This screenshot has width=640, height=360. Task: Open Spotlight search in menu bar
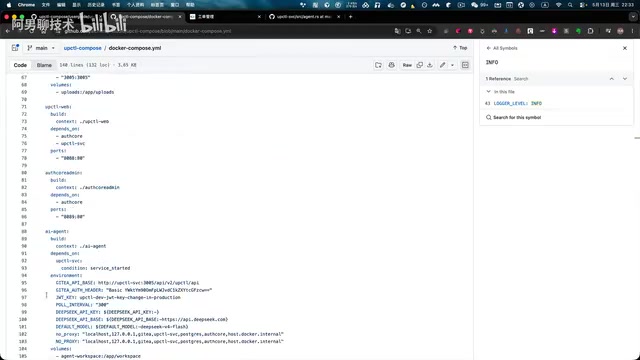[570, 5]
